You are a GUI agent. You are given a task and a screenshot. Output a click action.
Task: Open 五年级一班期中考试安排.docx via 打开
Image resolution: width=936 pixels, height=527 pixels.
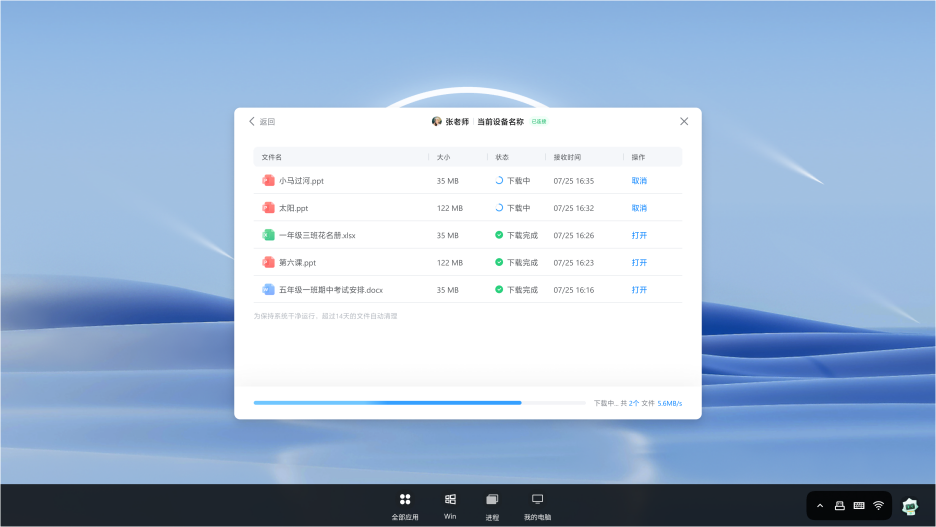(639, 289)
